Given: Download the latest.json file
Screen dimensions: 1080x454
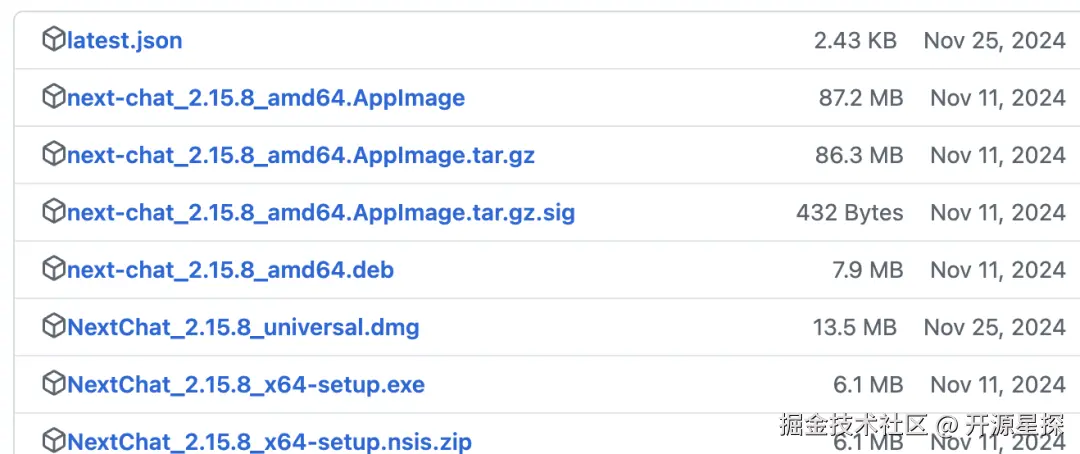Looking at the screenshot, I should (x=125, y=40).
